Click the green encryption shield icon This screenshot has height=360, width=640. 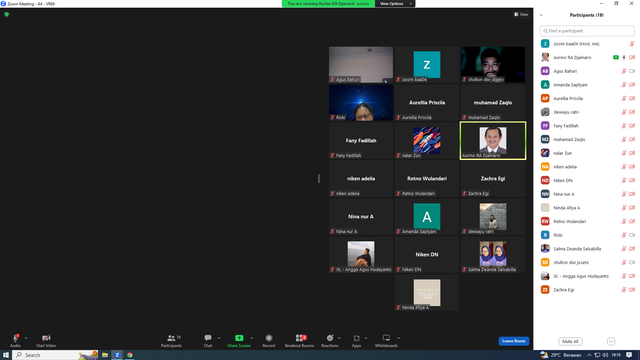(x=7, y=14)
